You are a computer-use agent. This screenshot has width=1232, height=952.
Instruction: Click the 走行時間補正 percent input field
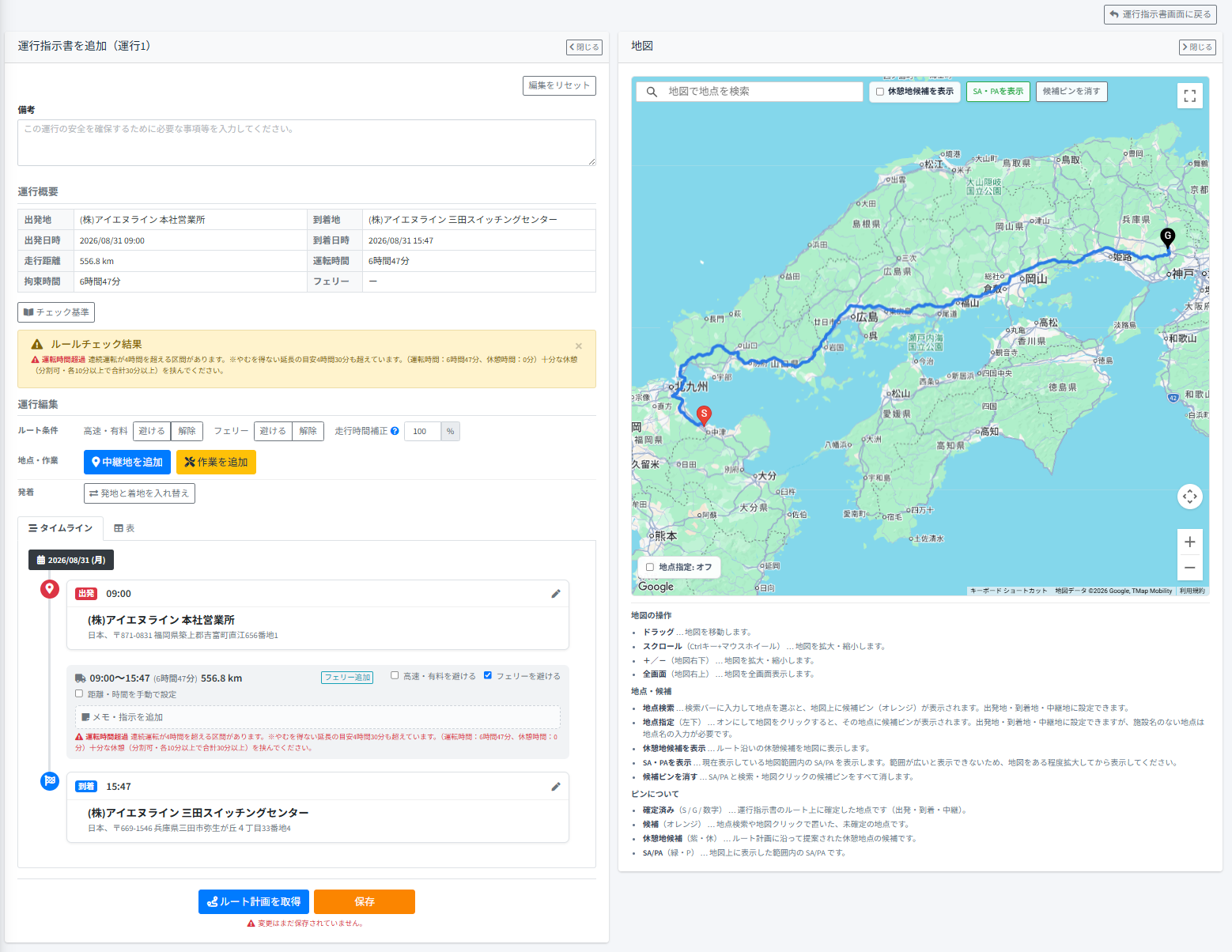click(422, 431)
